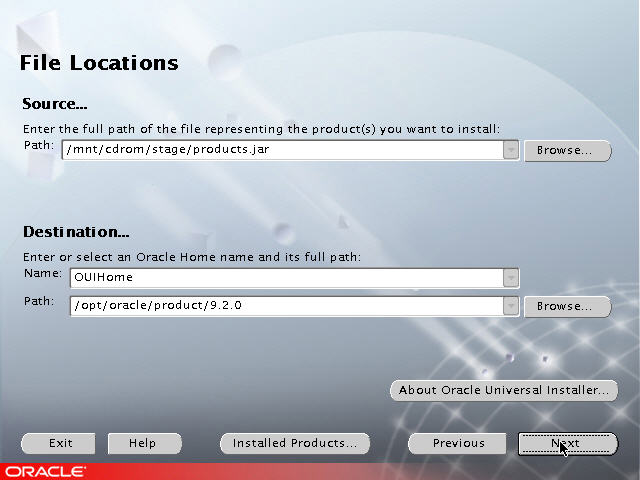Expand the Oracle Home Name dropdown
The height and width of the screenshot is (480, 640).
coord(511,278)
